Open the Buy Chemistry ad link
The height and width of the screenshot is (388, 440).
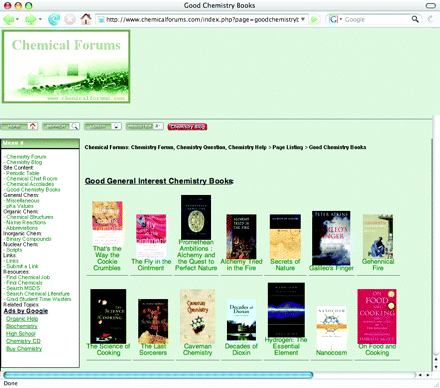point(24,349)
